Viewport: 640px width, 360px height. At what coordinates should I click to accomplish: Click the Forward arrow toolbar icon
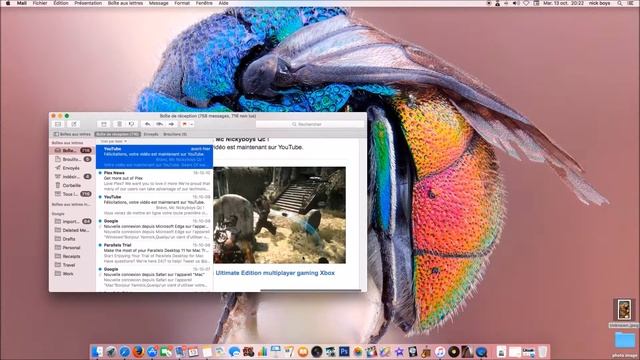click(x=171, y=124)
